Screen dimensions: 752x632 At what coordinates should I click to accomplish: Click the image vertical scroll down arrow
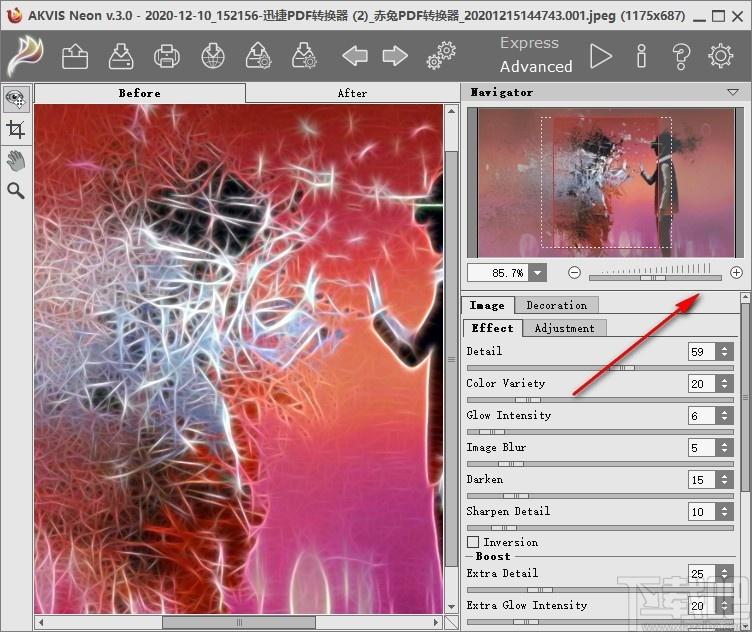(x=451, y=607)
